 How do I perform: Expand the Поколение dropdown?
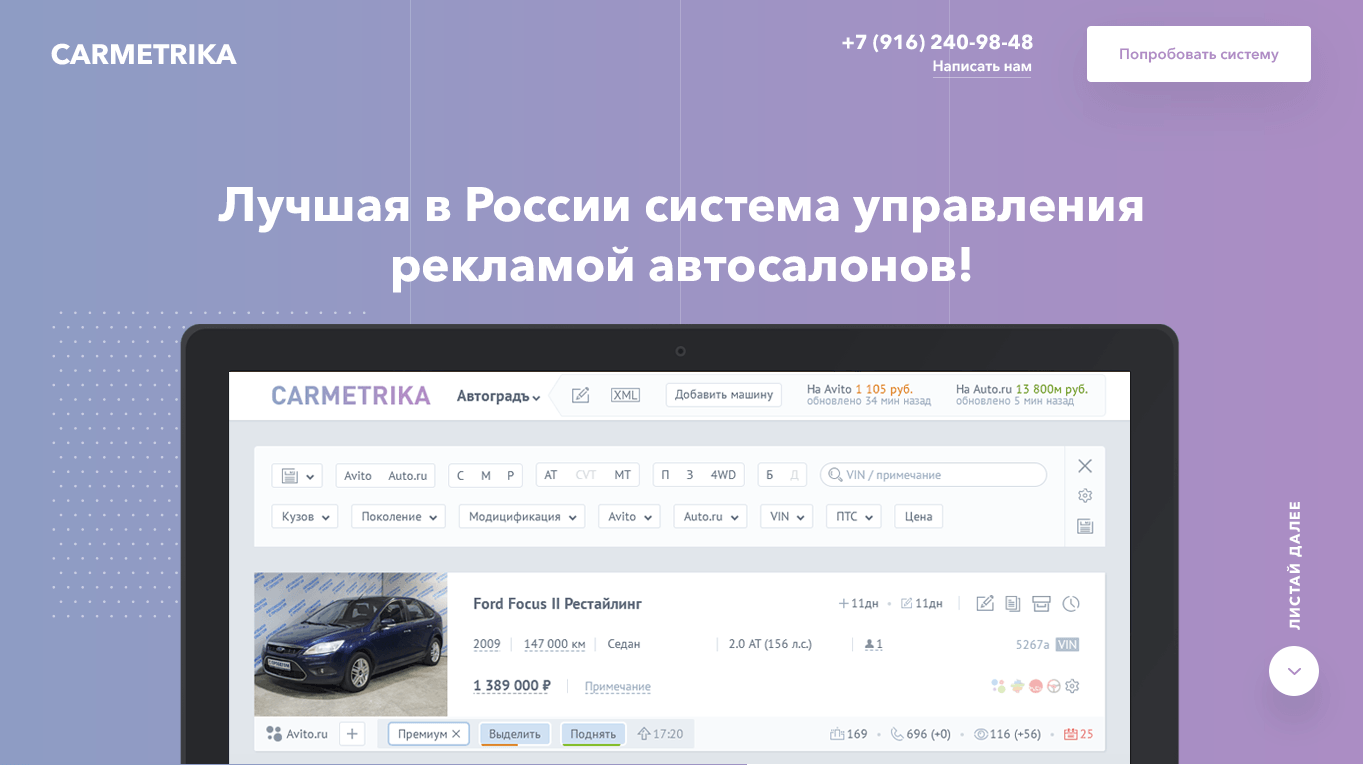pos(399,517)
